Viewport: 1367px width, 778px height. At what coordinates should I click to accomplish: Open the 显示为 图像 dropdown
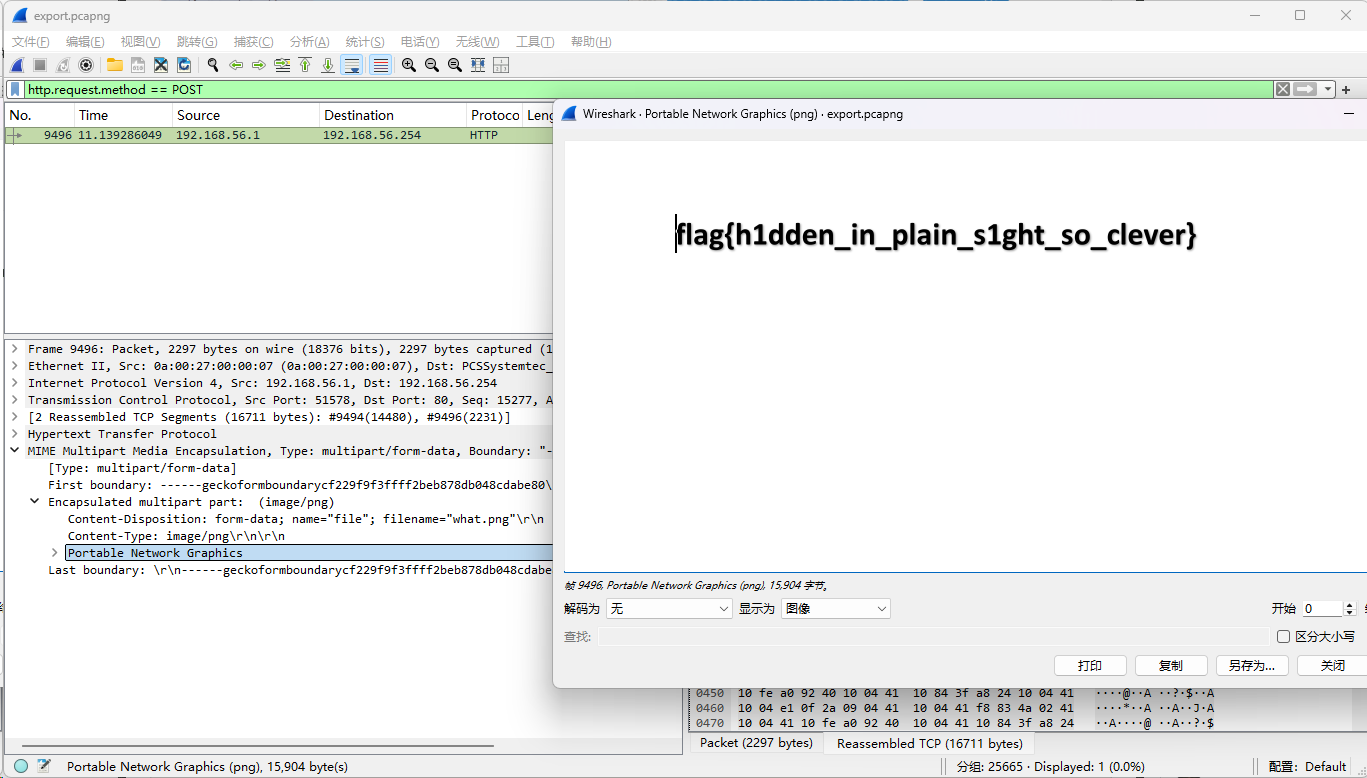click(x=835, y=609)
